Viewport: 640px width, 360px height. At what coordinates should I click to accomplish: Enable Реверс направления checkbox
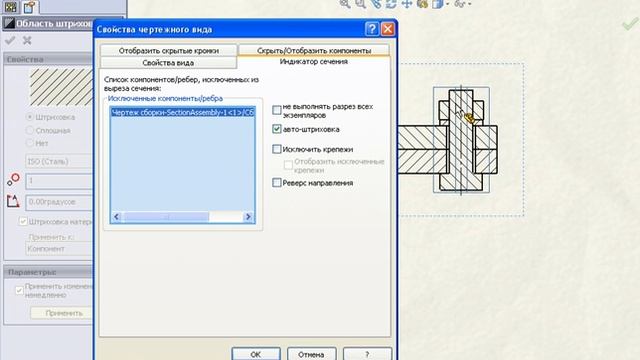click(x=277, y=182)
